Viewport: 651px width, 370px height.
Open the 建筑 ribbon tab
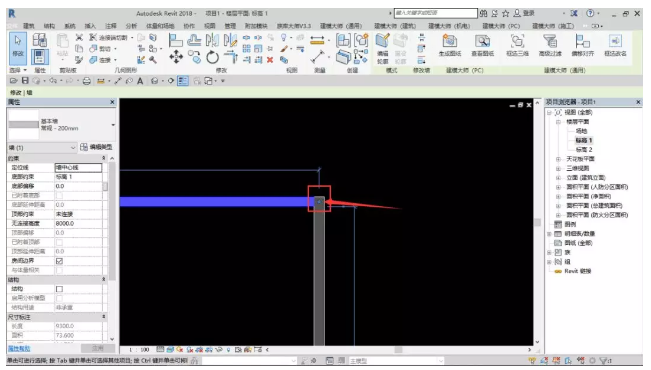[x=29, y=26]
